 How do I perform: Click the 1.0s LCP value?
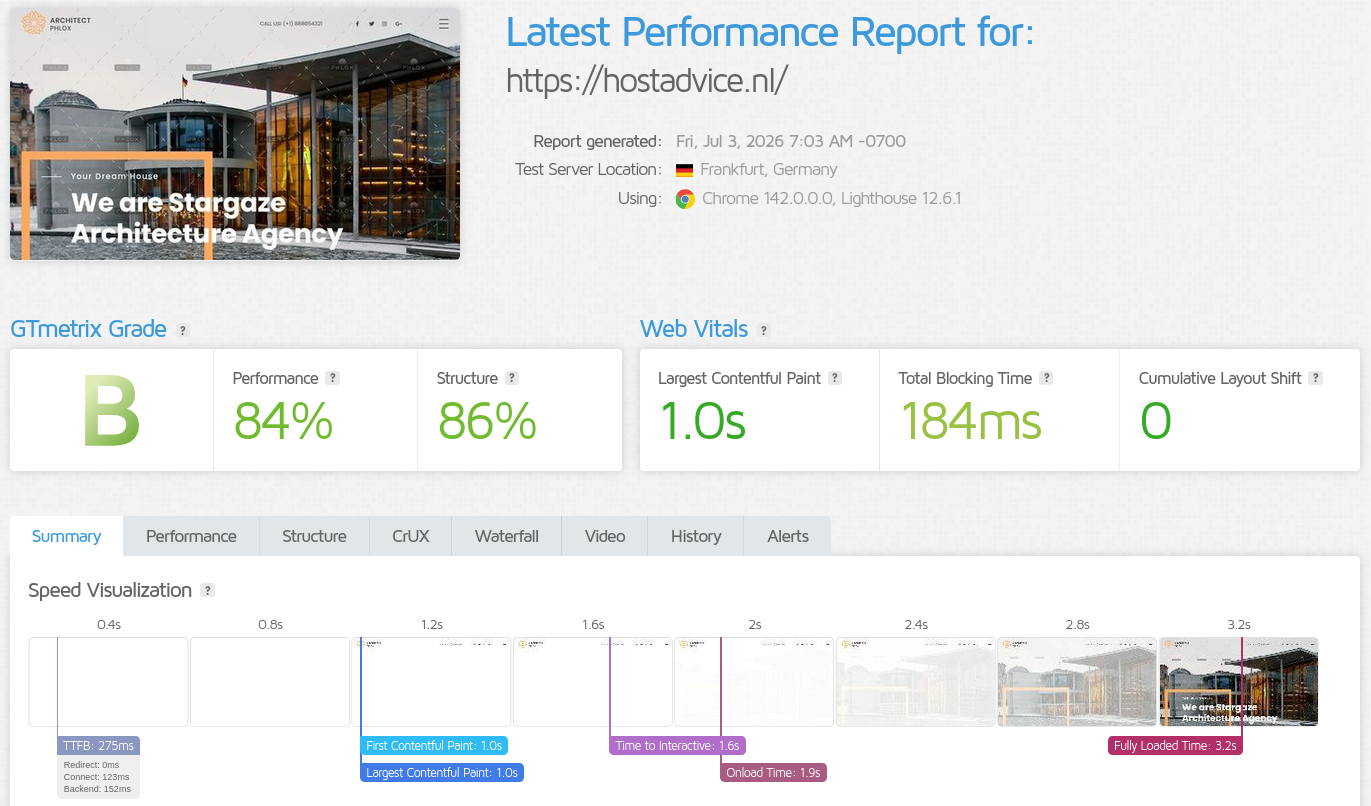[702, 421]
